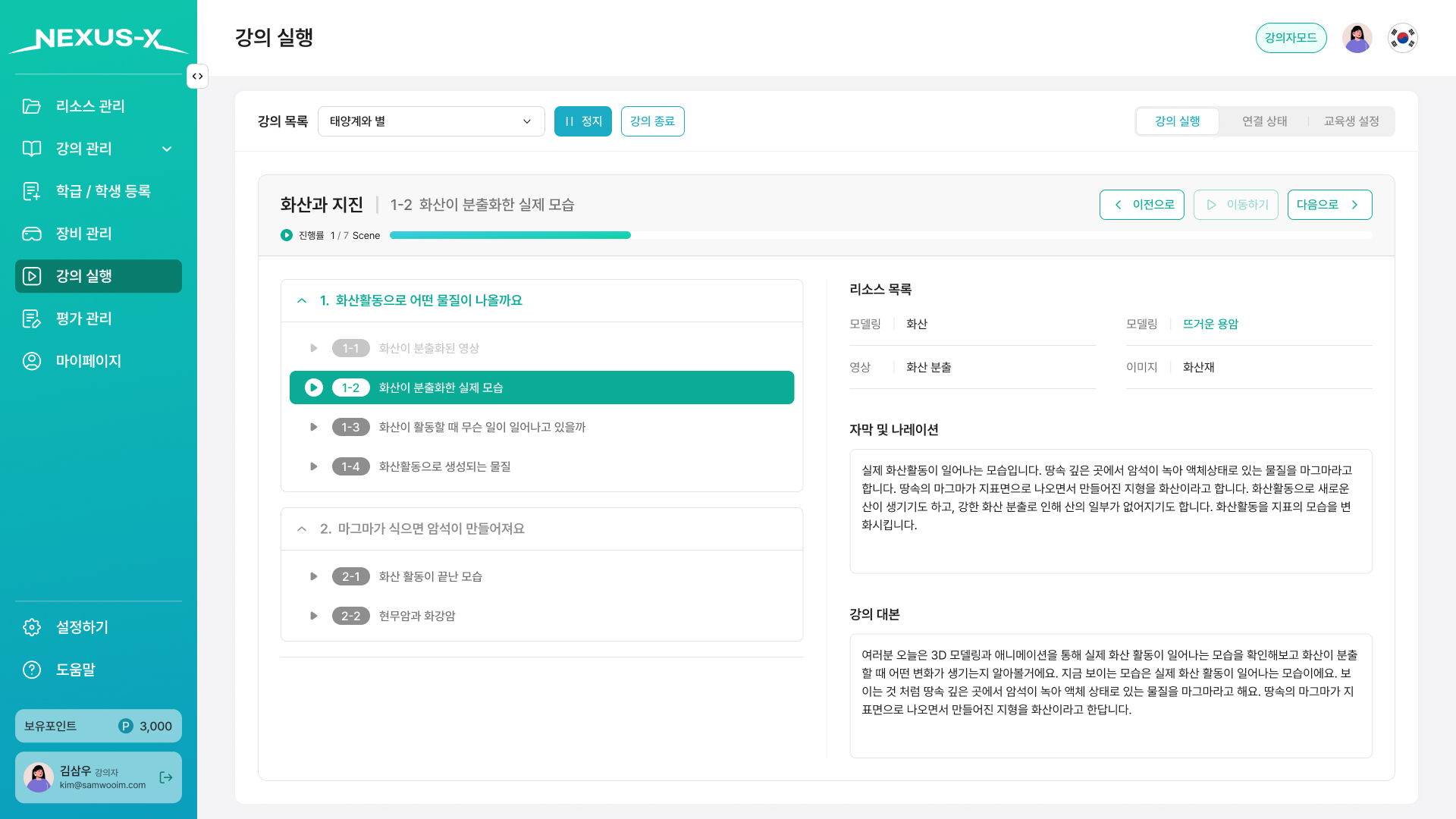This screenshot has height=819, width=1456.
Task: Collapse section 1 화산활동으로 어떤 물질이 나올까요
Action: pyautogui.click(x=301, y=300)
